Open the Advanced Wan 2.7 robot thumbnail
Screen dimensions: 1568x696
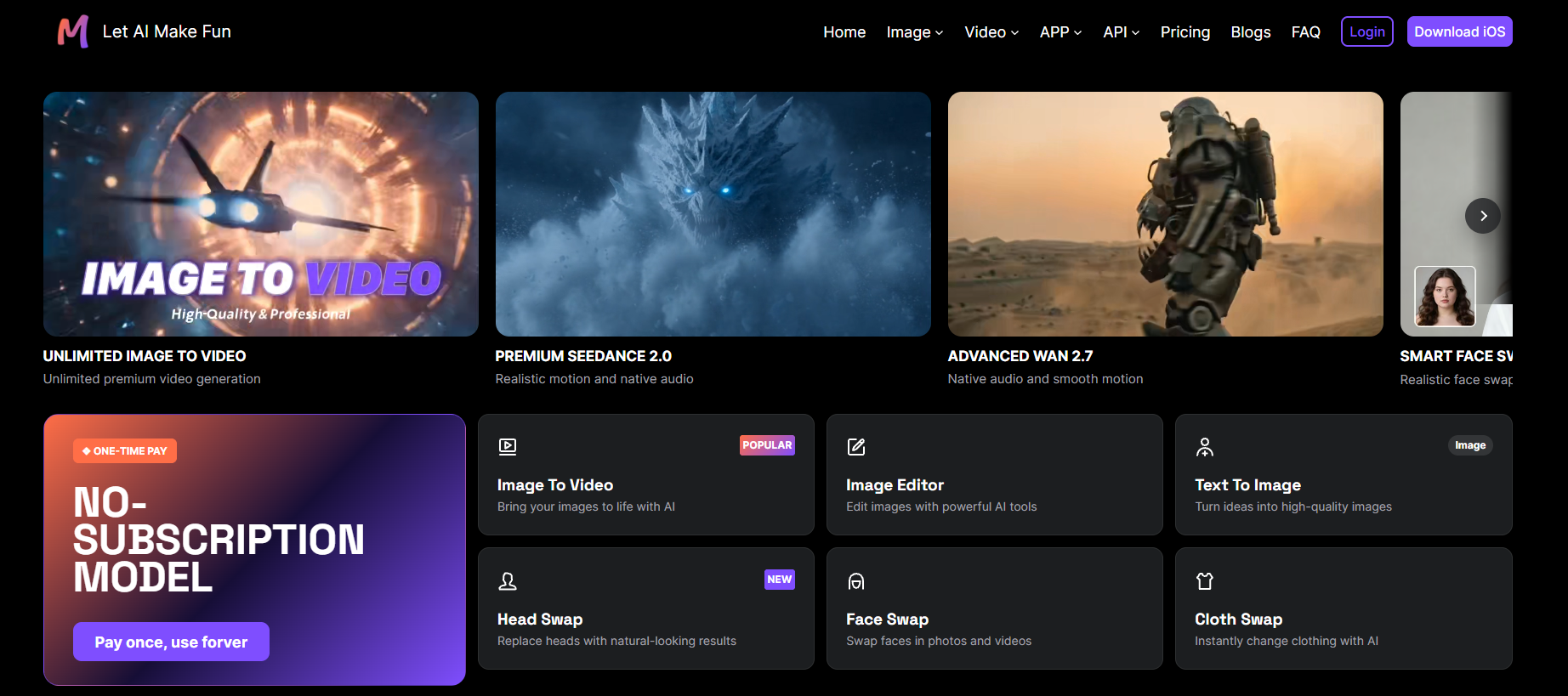coord(1166,214)
